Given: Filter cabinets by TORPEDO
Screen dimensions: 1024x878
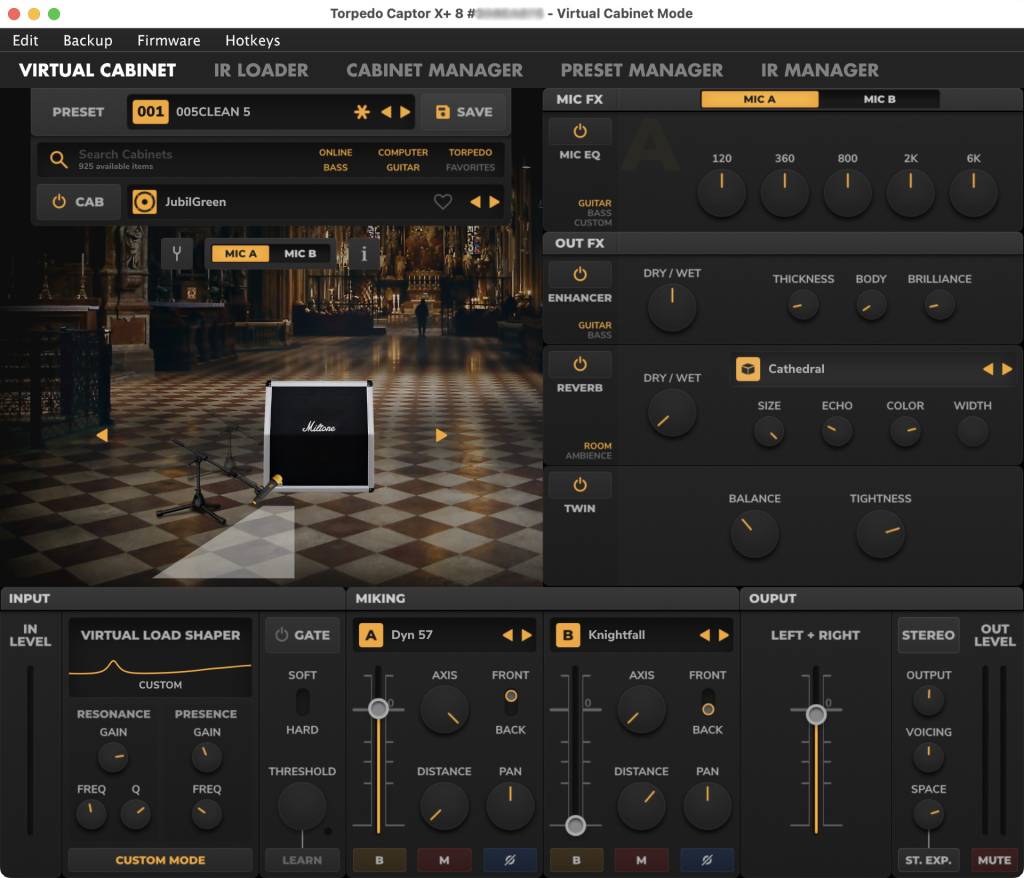Looking at the screenshot, I should pyautogui.click(x=470, y=152).
